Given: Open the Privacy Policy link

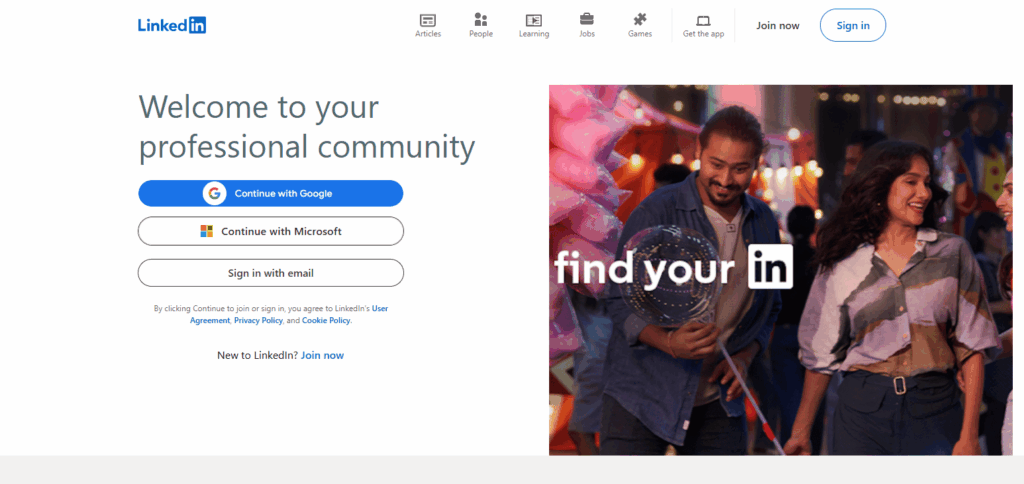Looking at the screenshot, I should pos(258,321).
